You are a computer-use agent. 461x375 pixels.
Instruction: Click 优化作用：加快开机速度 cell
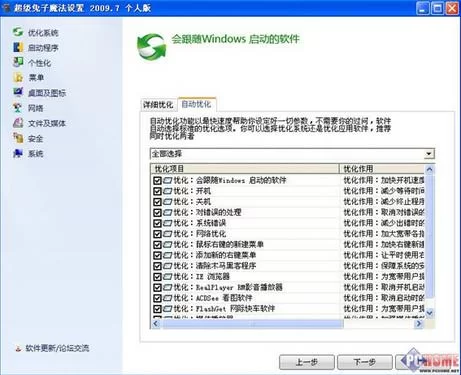tap(383, 181)
